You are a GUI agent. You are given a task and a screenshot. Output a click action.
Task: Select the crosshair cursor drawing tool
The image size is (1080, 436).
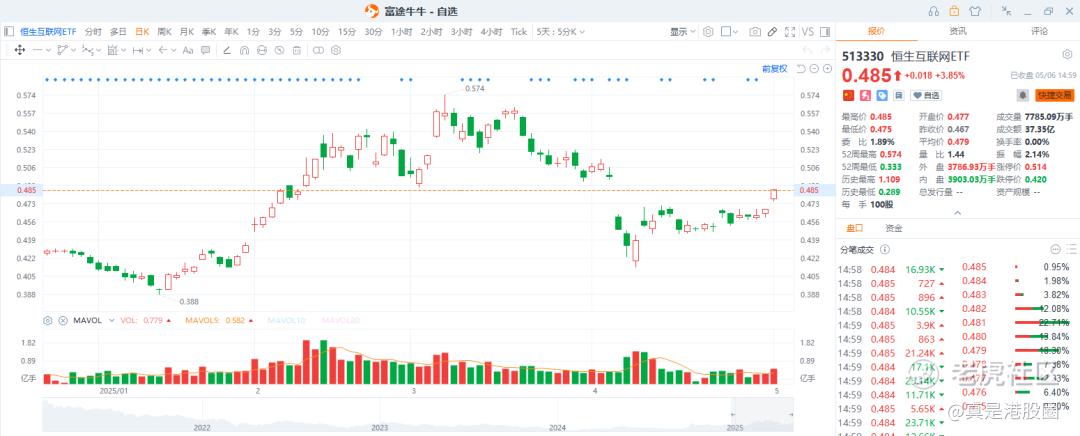click(20, 49)
